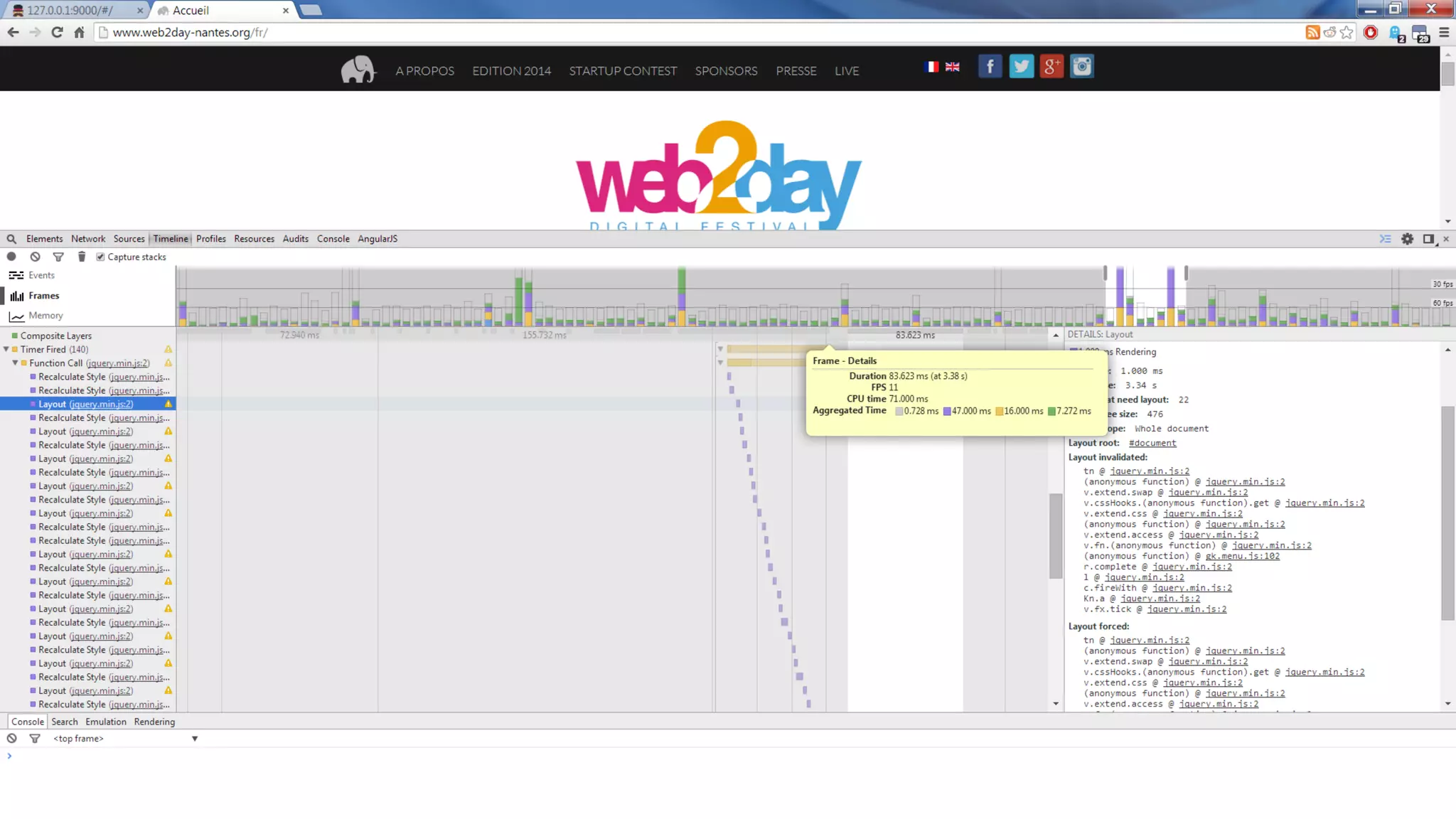
Task: Click the DevTools drawer show console icon
Action: point(1385,239)
